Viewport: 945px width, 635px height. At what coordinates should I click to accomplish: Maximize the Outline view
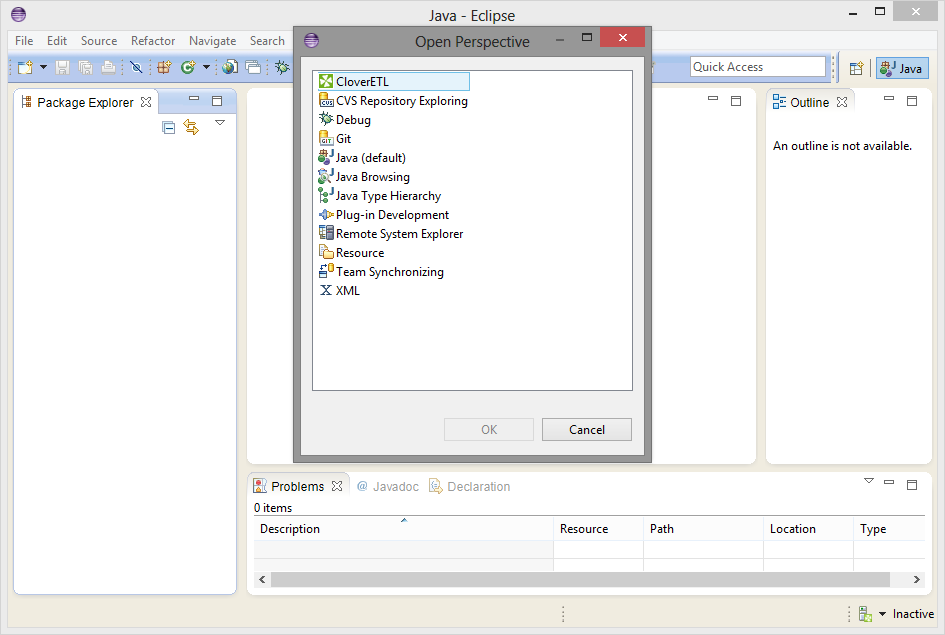(912, 101)
